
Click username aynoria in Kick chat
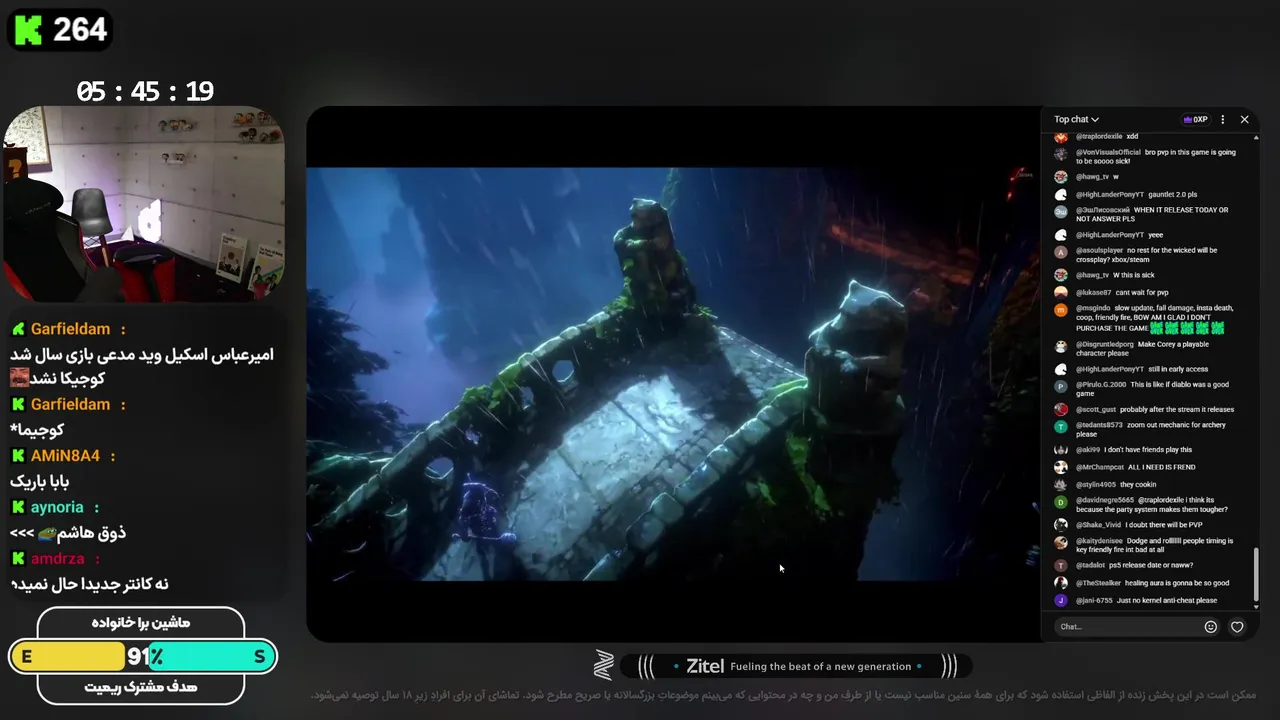coord(57,507)
